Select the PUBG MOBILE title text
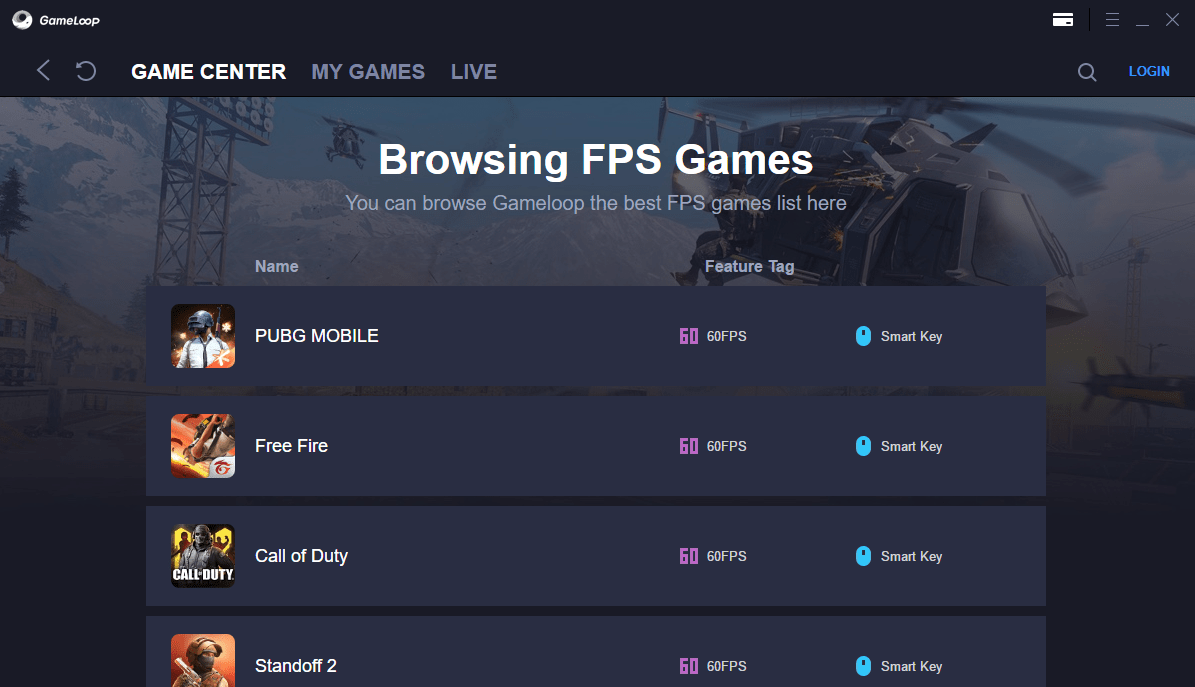The image size is (1195, 687). pos(316,336)
